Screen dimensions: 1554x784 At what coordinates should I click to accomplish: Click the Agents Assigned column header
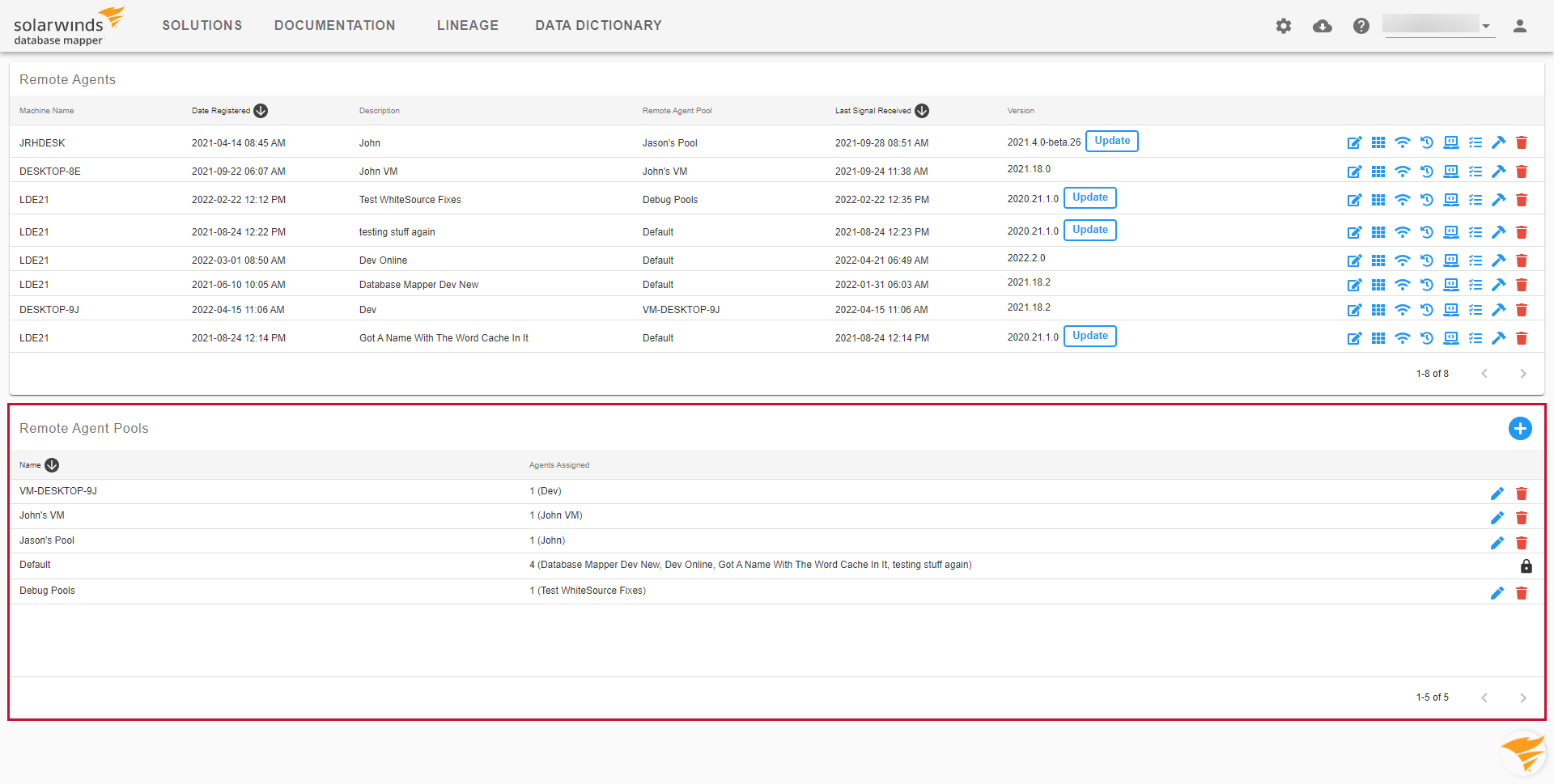[559, 465]
